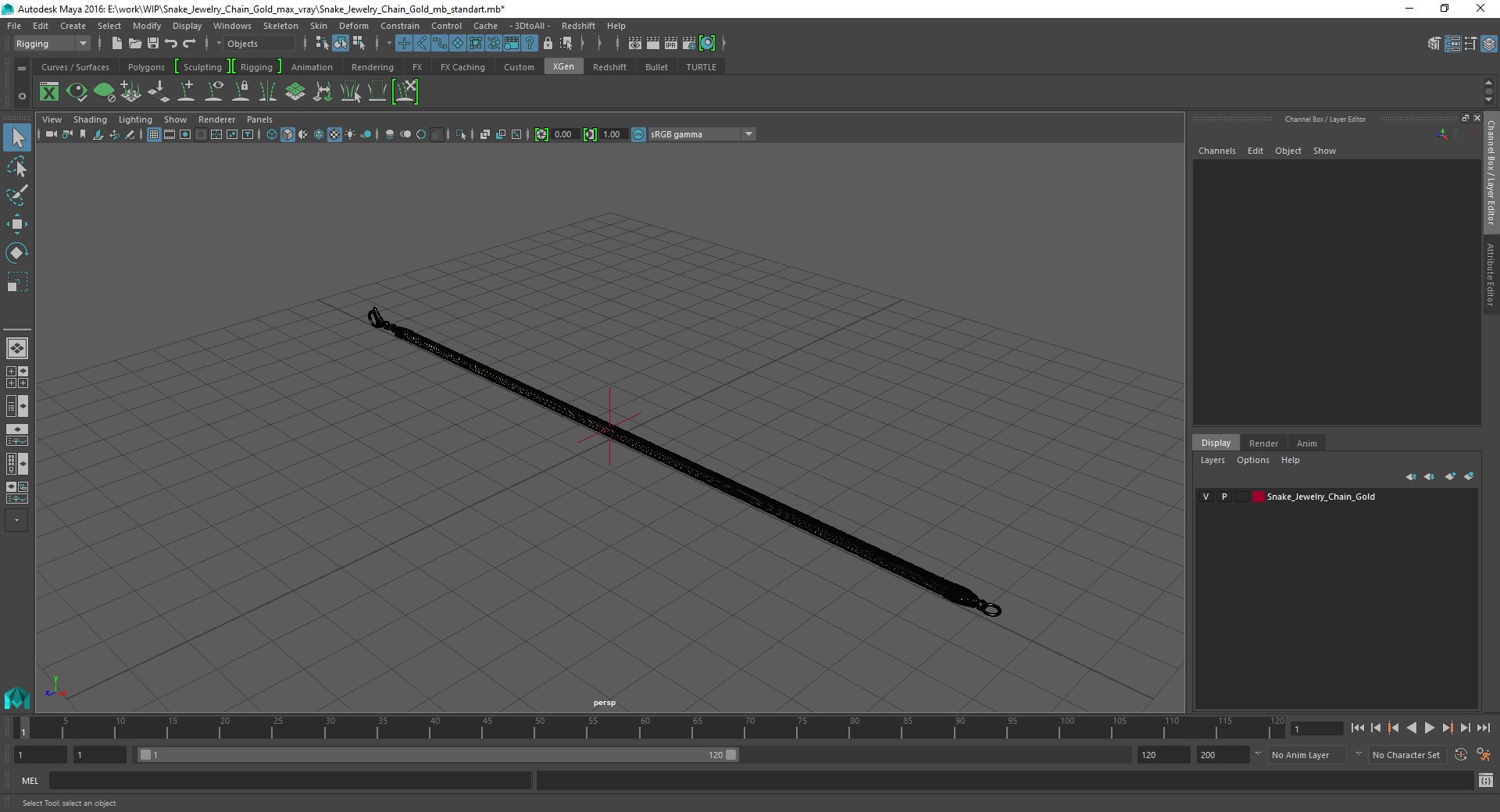Open the Rigging menu set dropdown
Screen dimensions: 1500x812
tap(52, 44)
